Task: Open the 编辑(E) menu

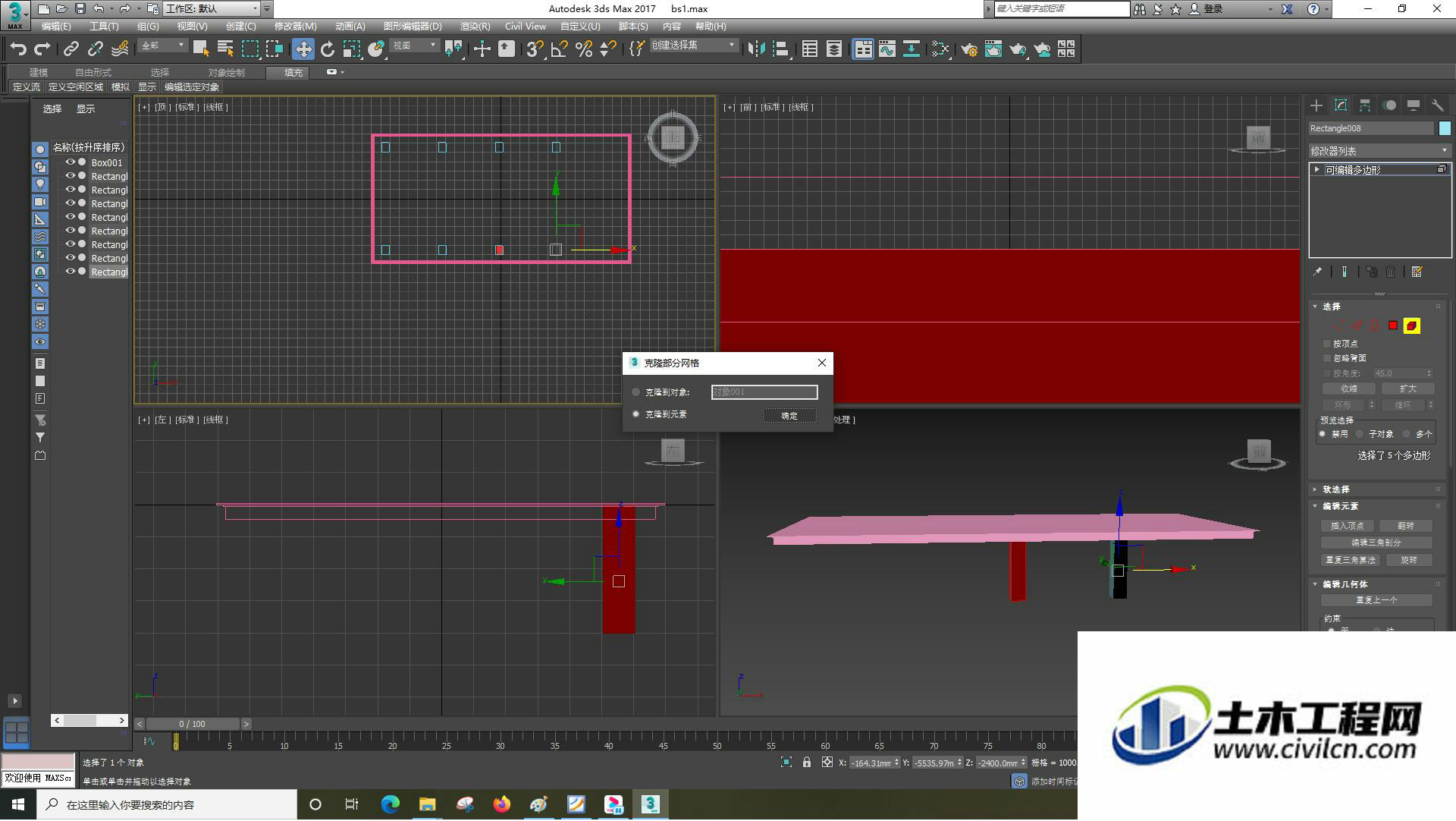Action: [x=56, y=27]
